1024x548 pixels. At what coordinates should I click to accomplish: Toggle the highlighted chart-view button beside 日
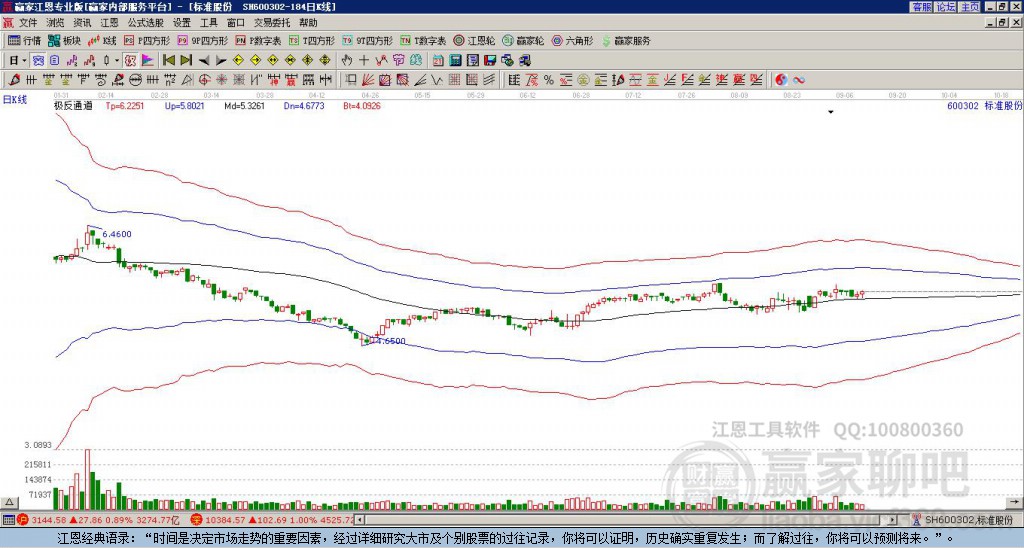38,61
